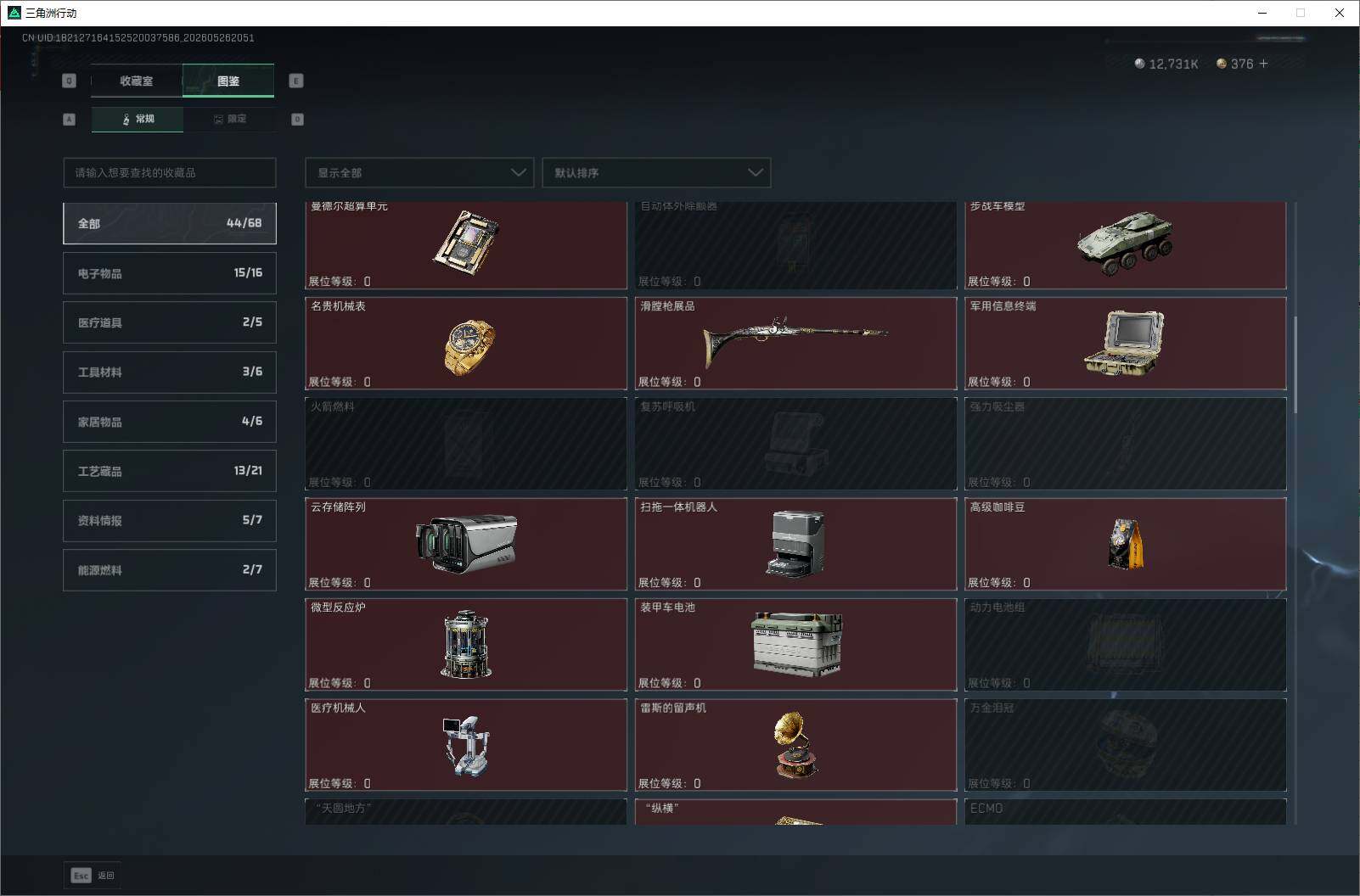Select the 医疗道具 category
Viewport: 1360px width, 896px height.
tap(170, 322)
